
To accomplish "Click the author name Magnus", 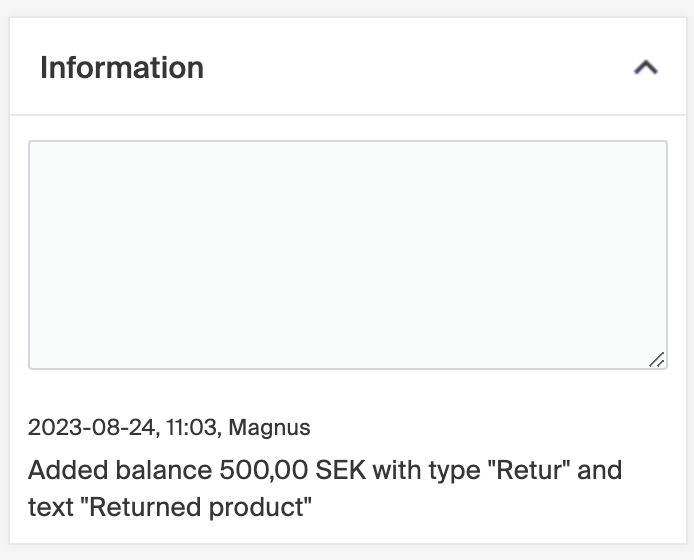I will [269, 428].
